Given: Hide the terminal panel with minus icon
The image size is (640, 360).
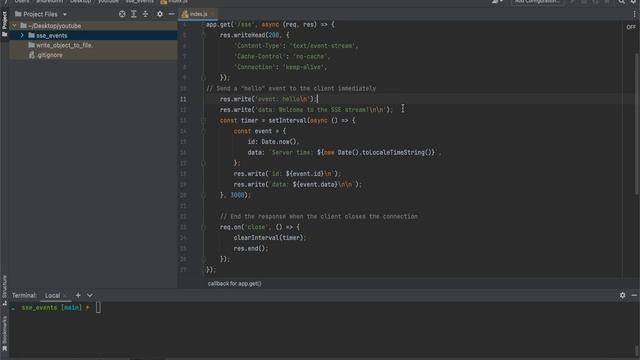Looking at the screenshot, I should pos(634,295).
